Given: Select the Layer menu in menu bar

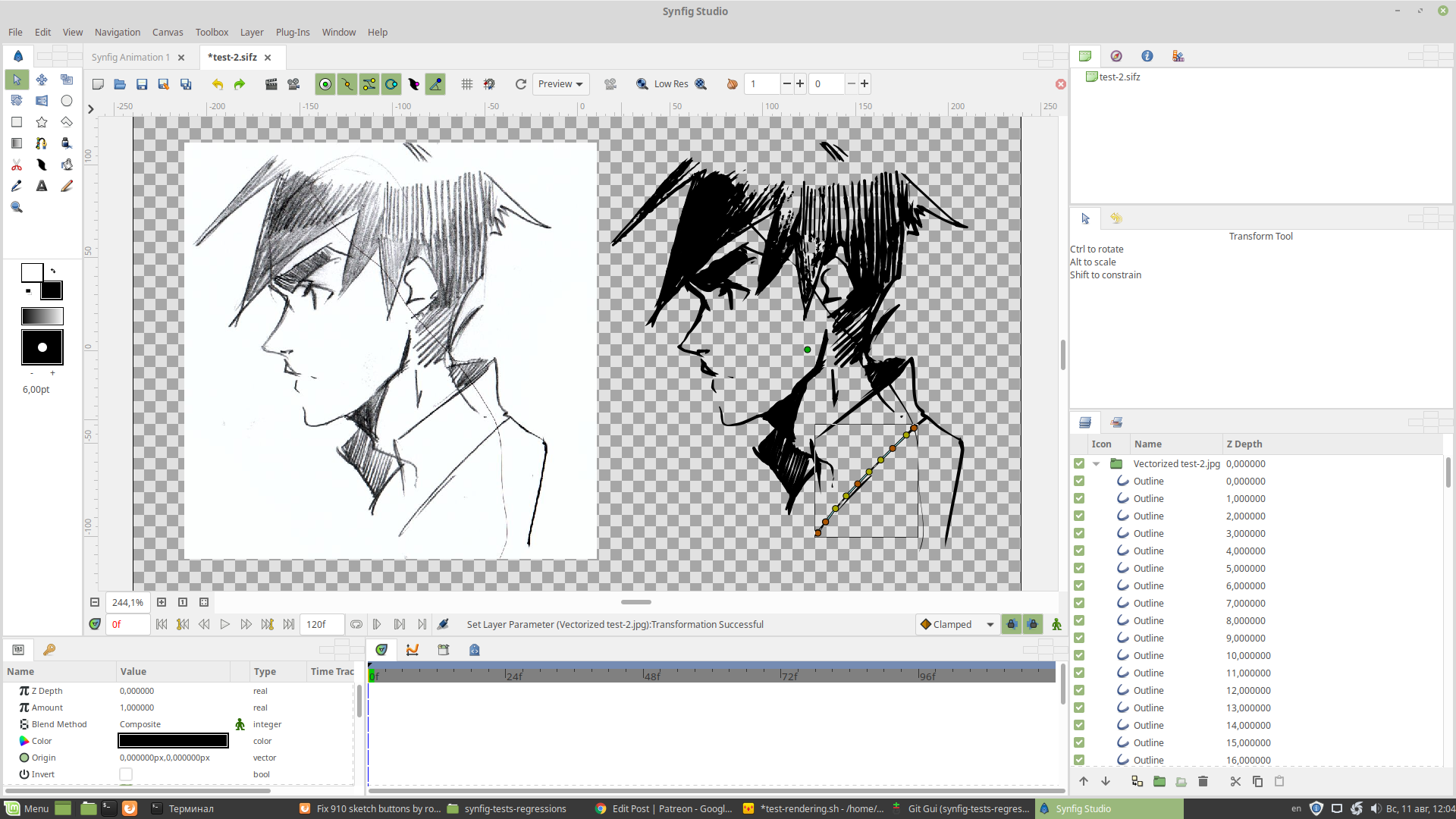Looking at the screenshot, I should [251, 32].
